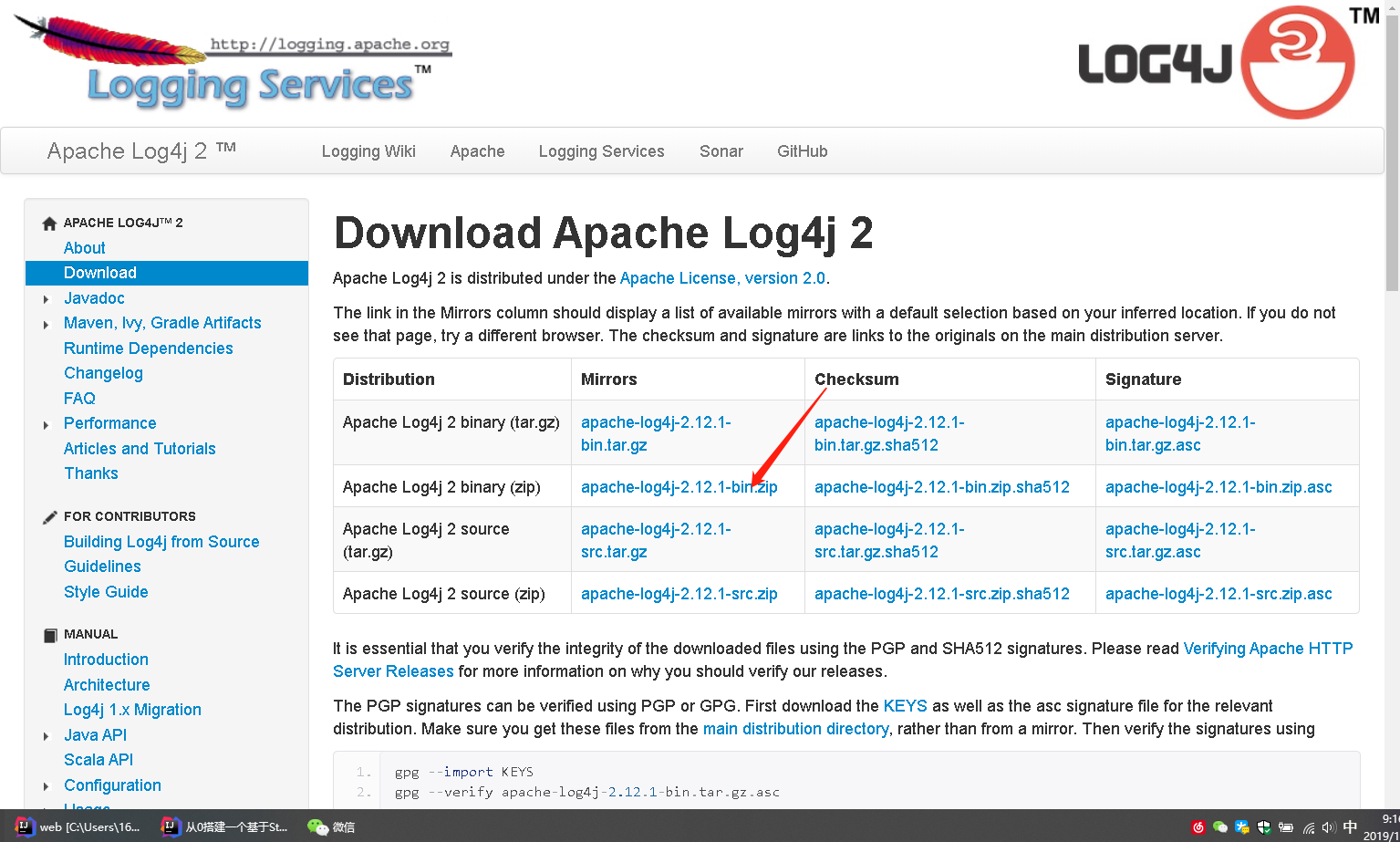Open the Sonar nav item
The height and width of the screenshot is (842, 1400).
tap(721, 151)
